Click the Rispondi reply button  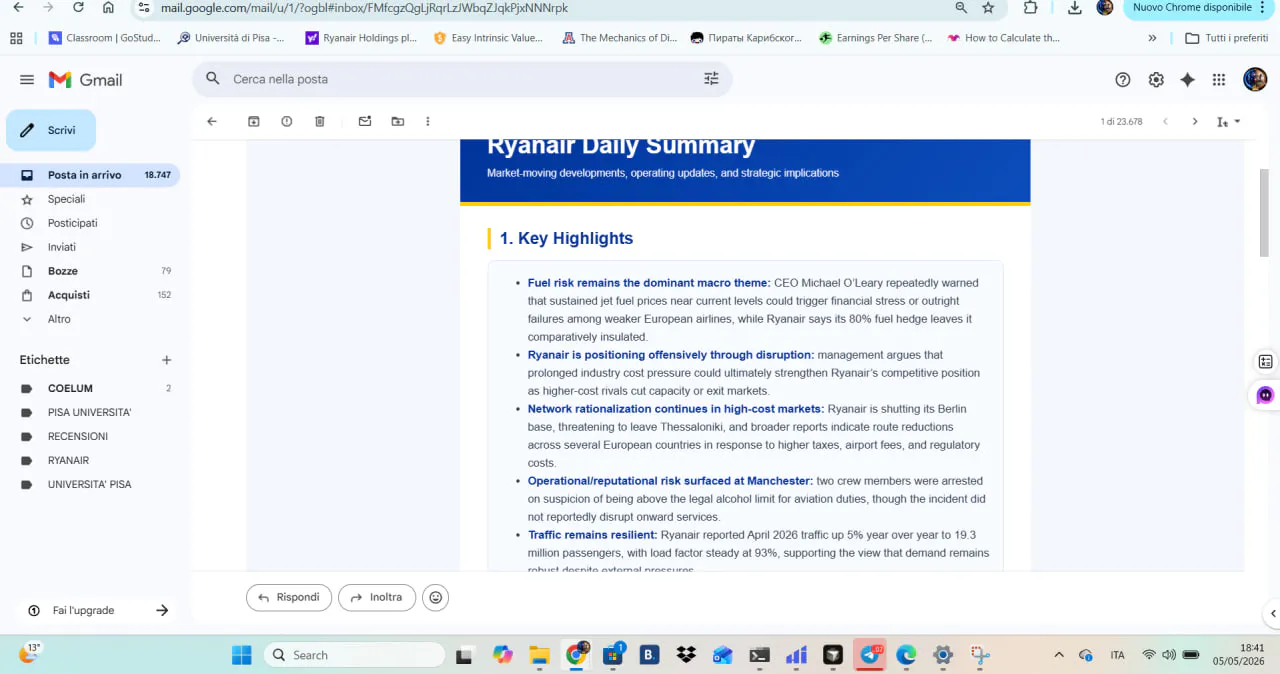tap(289, 598)
